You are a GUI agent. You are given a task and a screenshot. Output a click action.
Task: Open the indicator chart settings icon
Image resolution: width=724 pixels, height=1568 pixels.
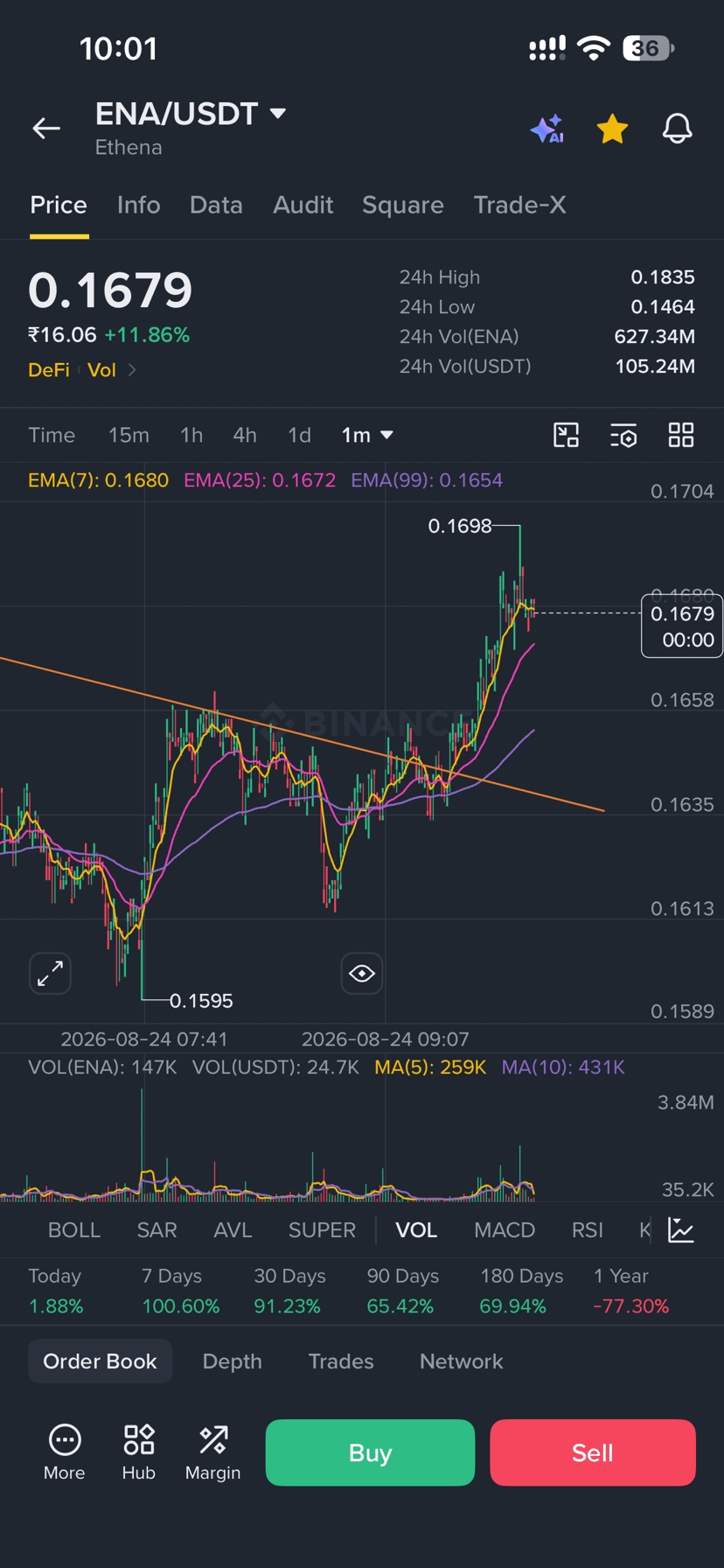681,1229
